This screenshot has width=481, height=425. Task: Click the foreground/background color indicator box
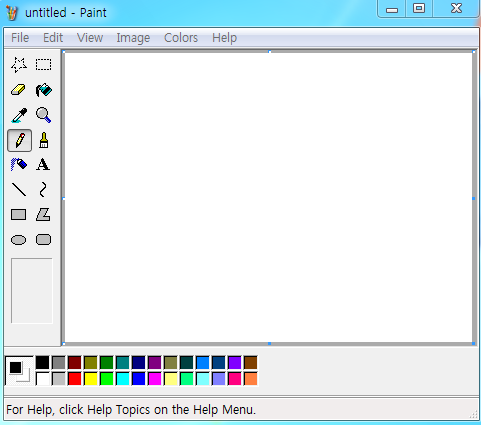click(x=19, y=371)
